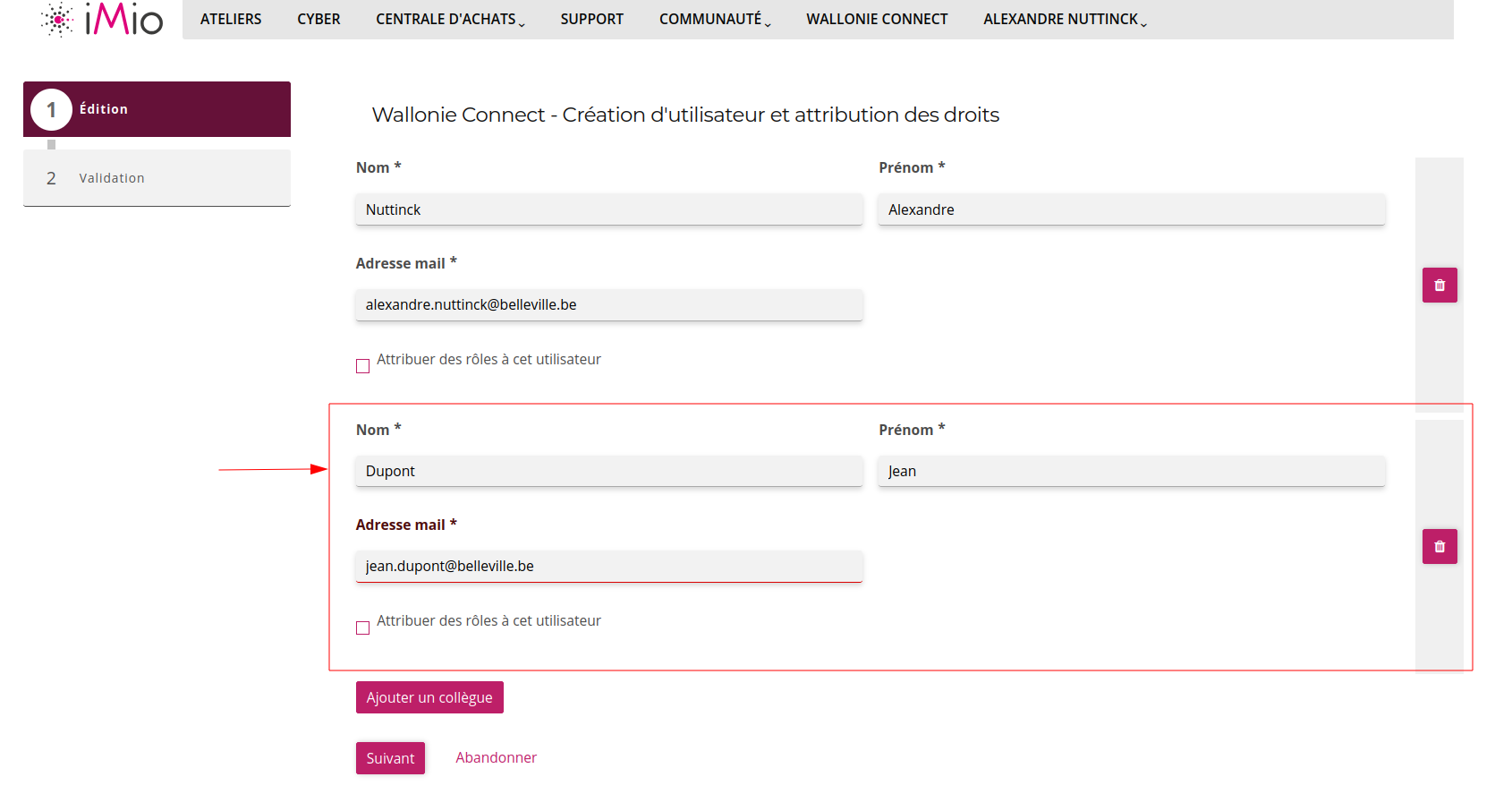Delete the Nuttinck user entry with trash icon
The height and width of the screenshot is (794, 1512).
tap(1440, 286)
